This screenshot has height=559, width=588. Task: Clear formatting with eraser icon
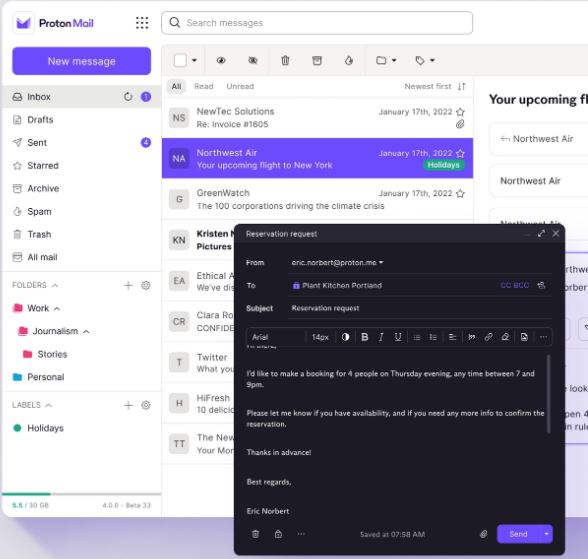[x=505, y=337]
